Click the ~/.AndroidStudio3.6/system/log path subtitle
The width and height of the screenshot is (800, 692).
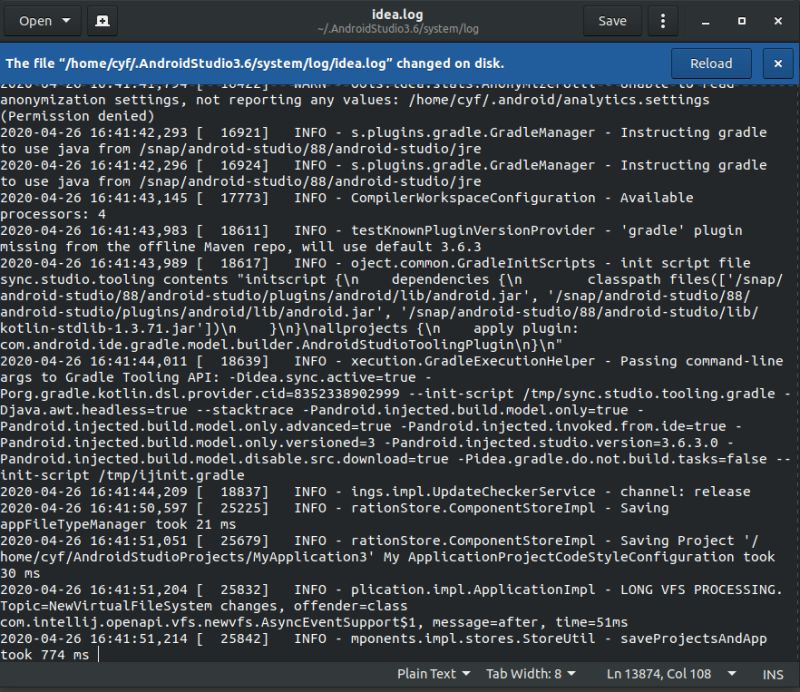tap(399, 28)
